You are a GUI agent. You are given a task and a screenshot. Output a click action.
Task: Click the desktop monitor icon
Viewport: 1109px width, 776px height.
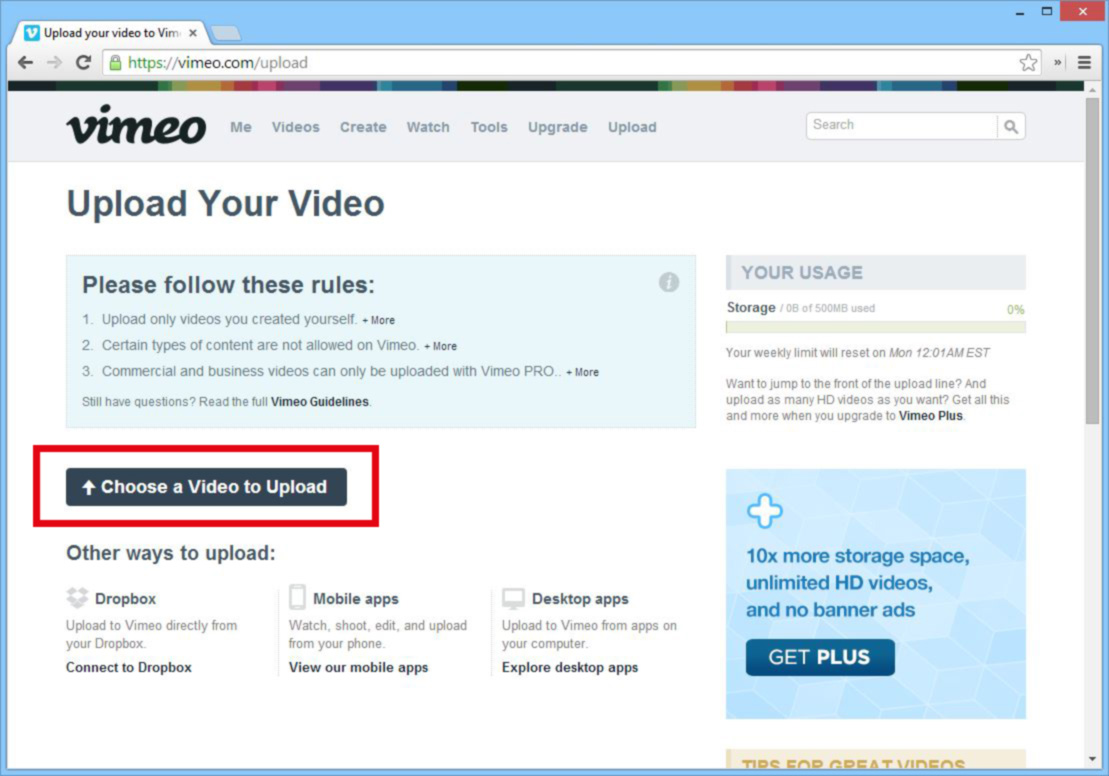tap(513, 598)
